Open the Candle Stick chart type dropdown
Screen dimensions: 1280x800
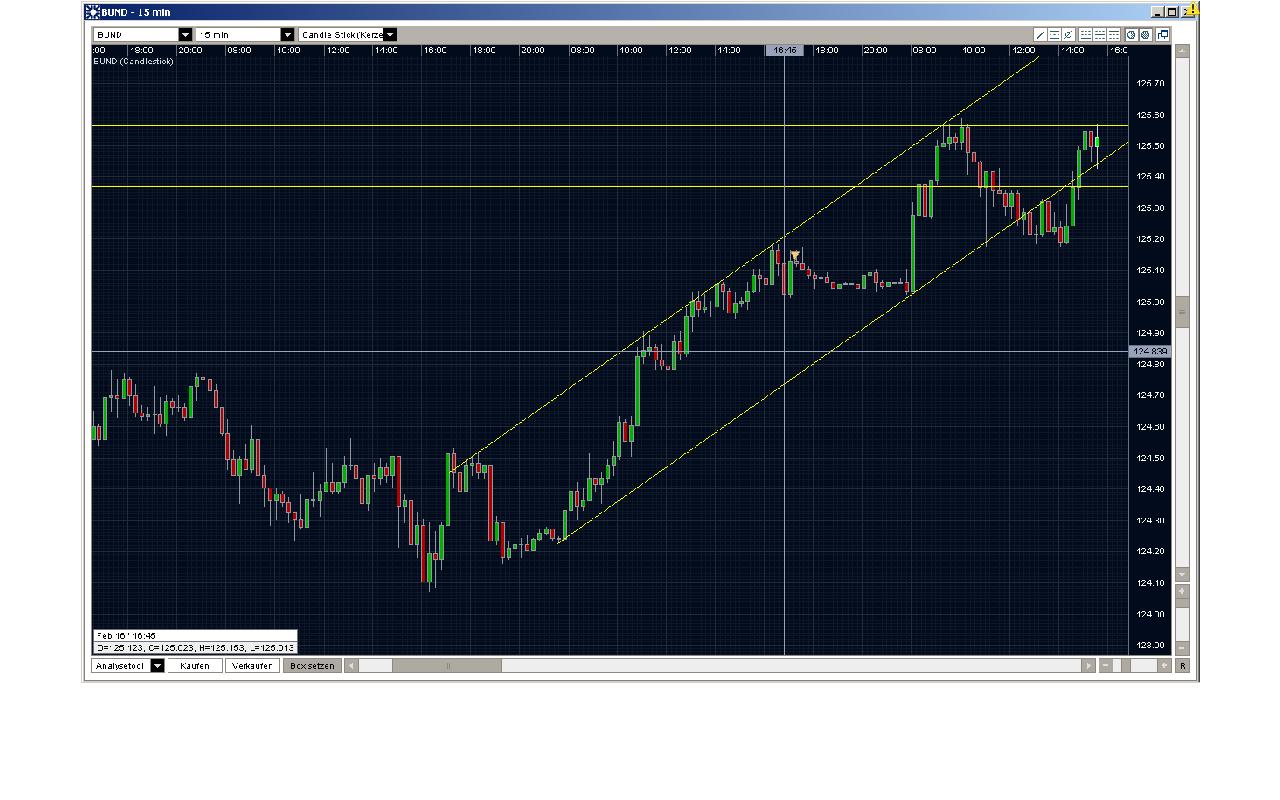point(390,34)
